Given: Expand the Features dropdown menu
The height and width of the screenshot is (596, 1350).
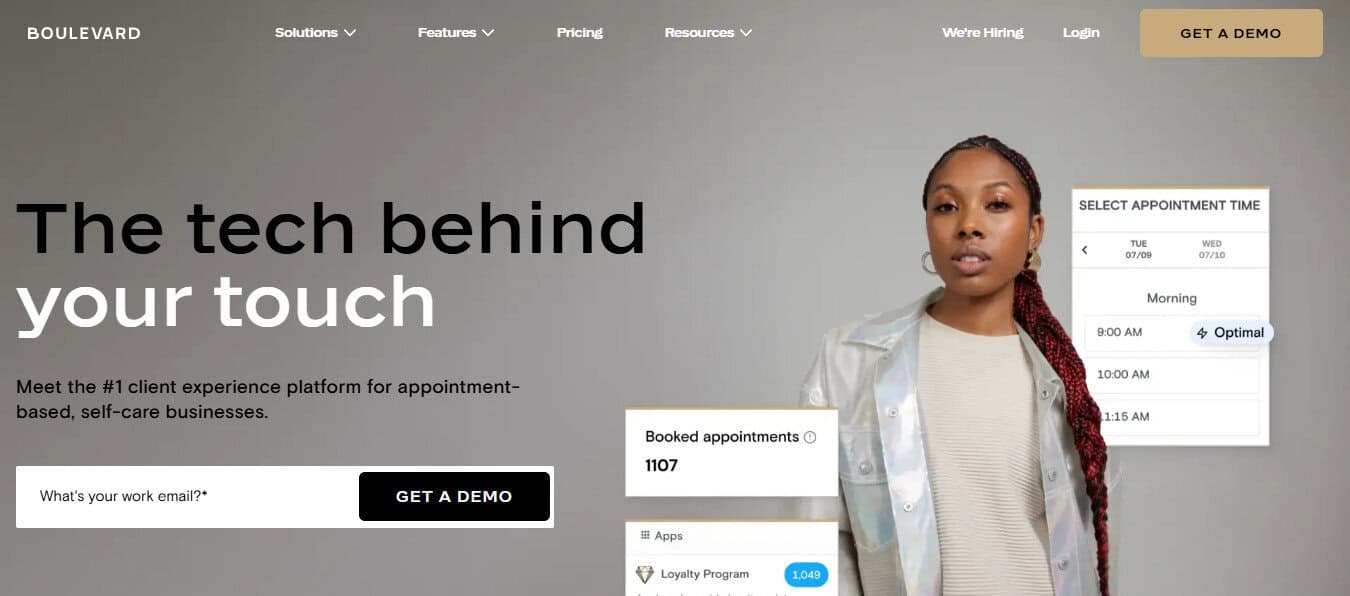Looking at the screenshot, I should (x=456, y=33).
